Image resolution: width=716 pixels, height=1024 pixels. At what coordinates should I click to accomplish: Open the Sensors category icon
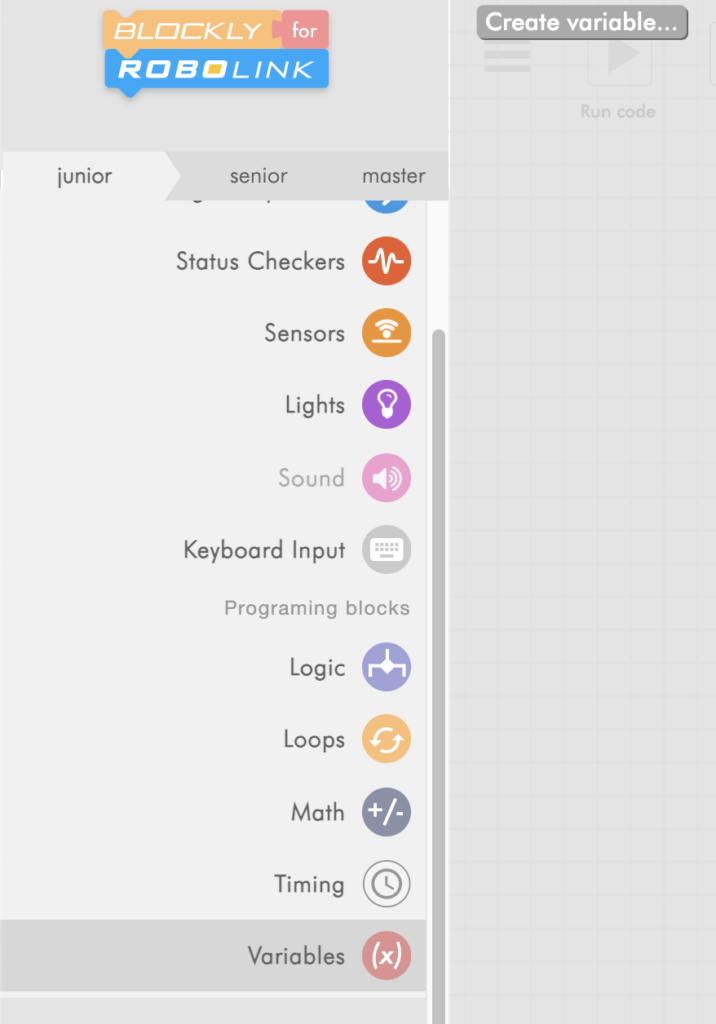386,334
